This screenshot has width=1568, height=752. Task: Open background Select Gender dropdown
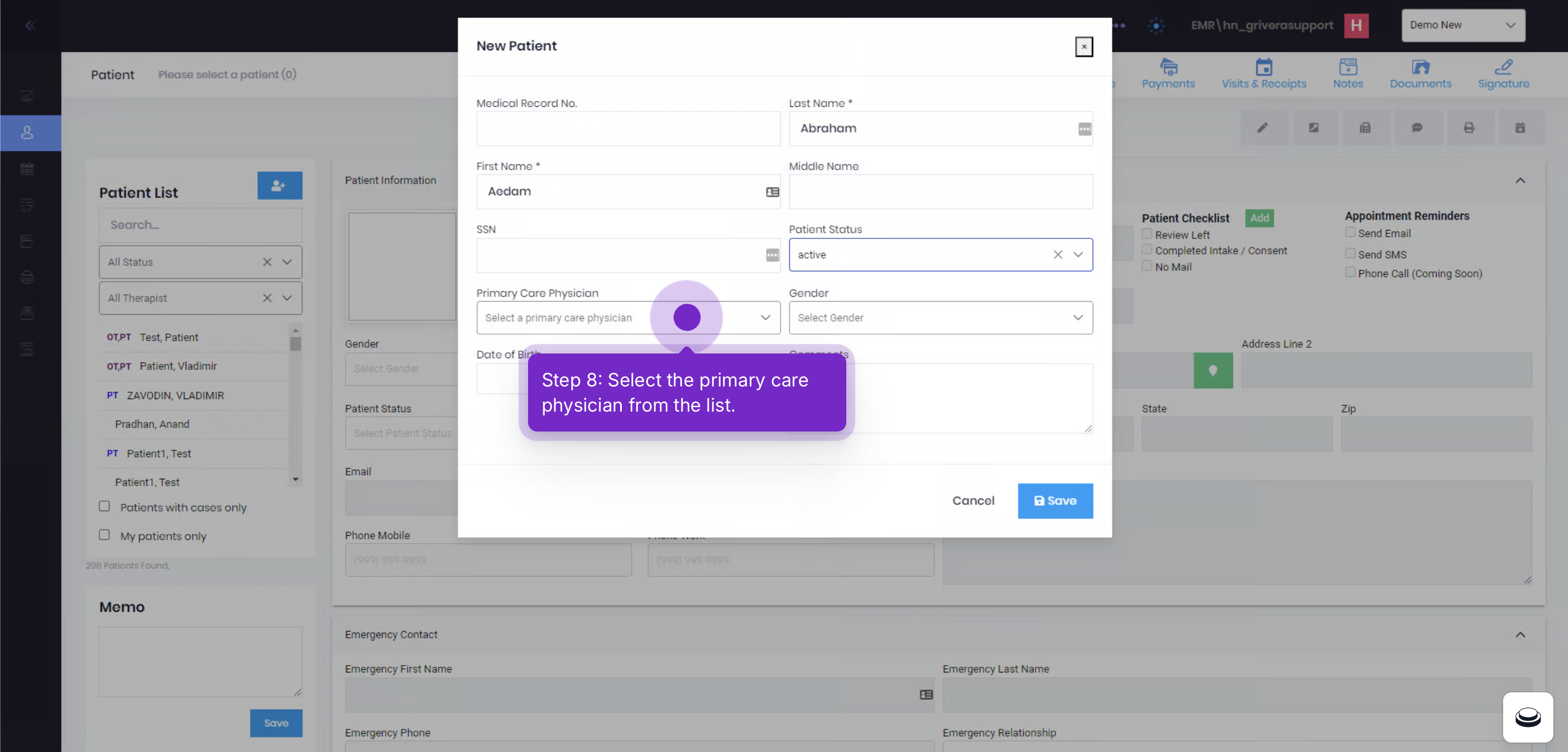point(402,369)
